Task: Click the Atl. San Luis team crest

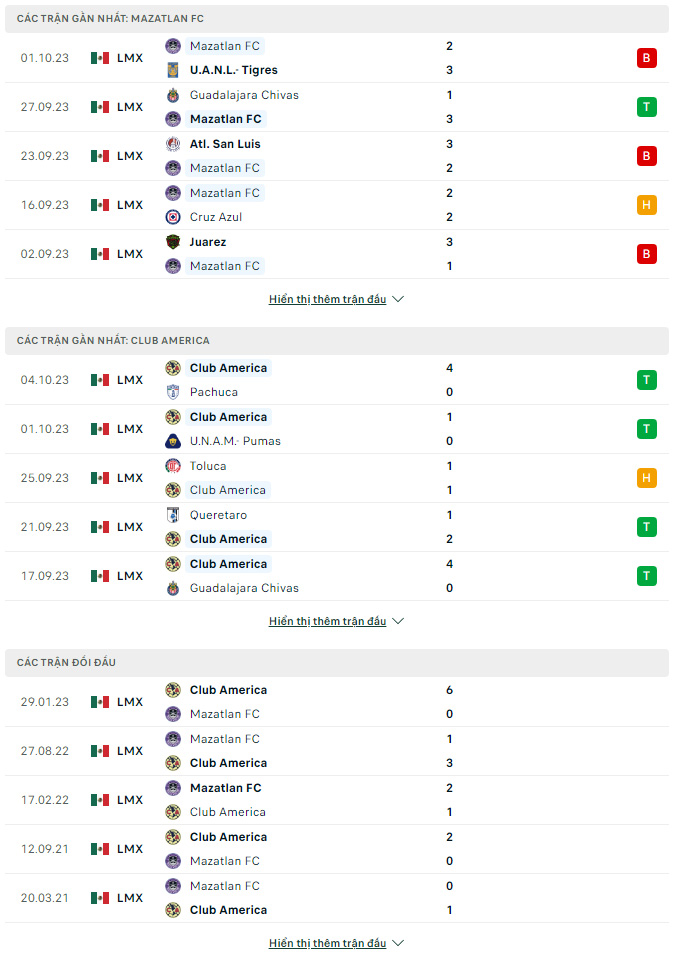Action: click(x=173, y=144)
